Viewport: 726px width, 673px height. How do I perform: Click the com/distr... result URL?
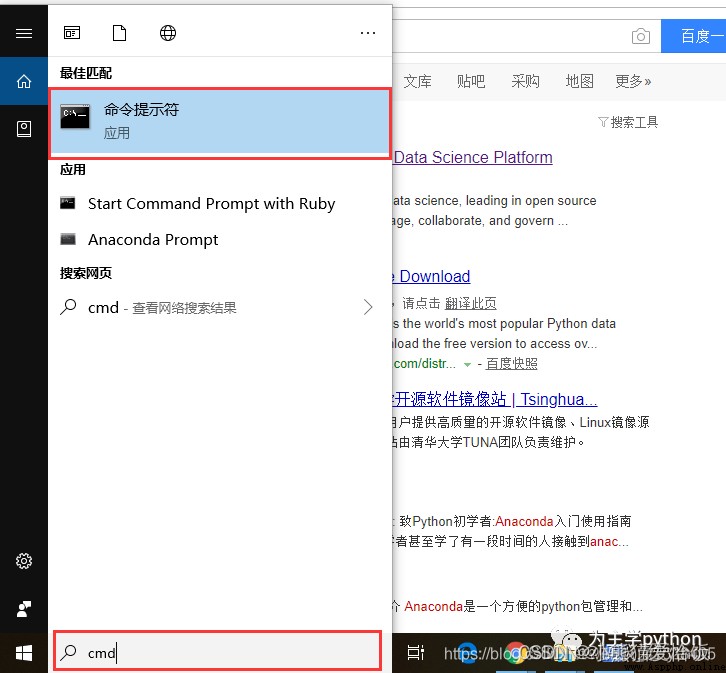[425, 364]
